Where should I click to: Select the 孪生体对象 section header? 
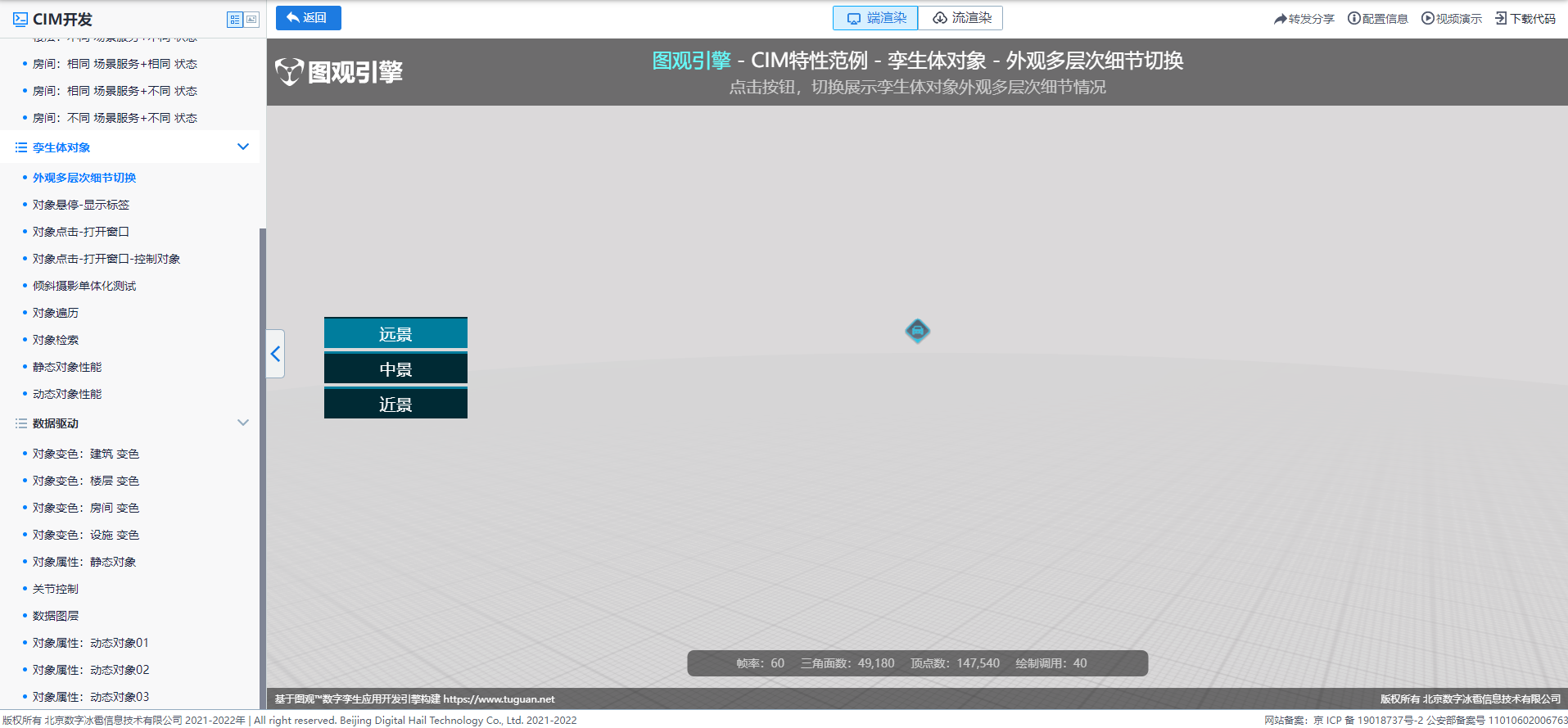(x=129, y=147)
